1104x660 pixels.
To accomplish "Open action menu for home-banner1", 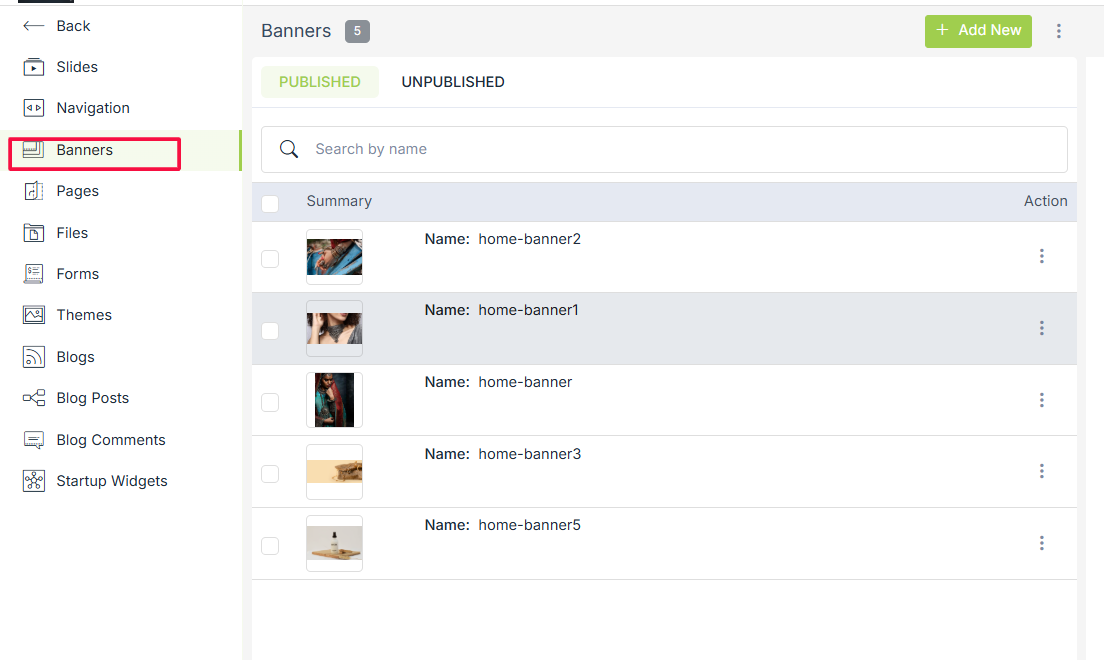I will pyautogui.click(x=1041, y=328).
